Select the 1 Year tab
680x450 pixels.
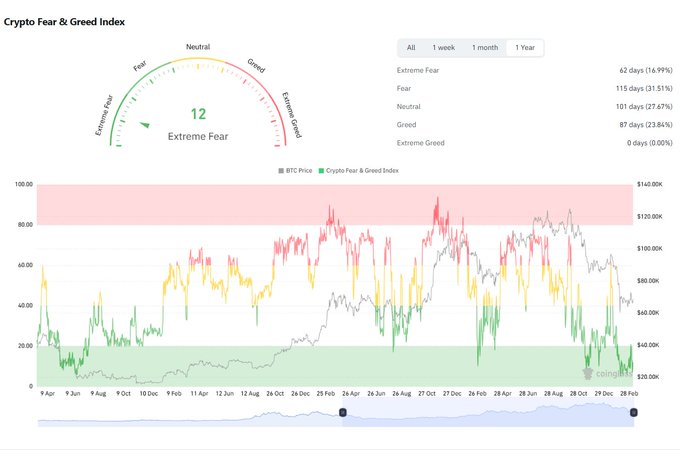(525, 48)
